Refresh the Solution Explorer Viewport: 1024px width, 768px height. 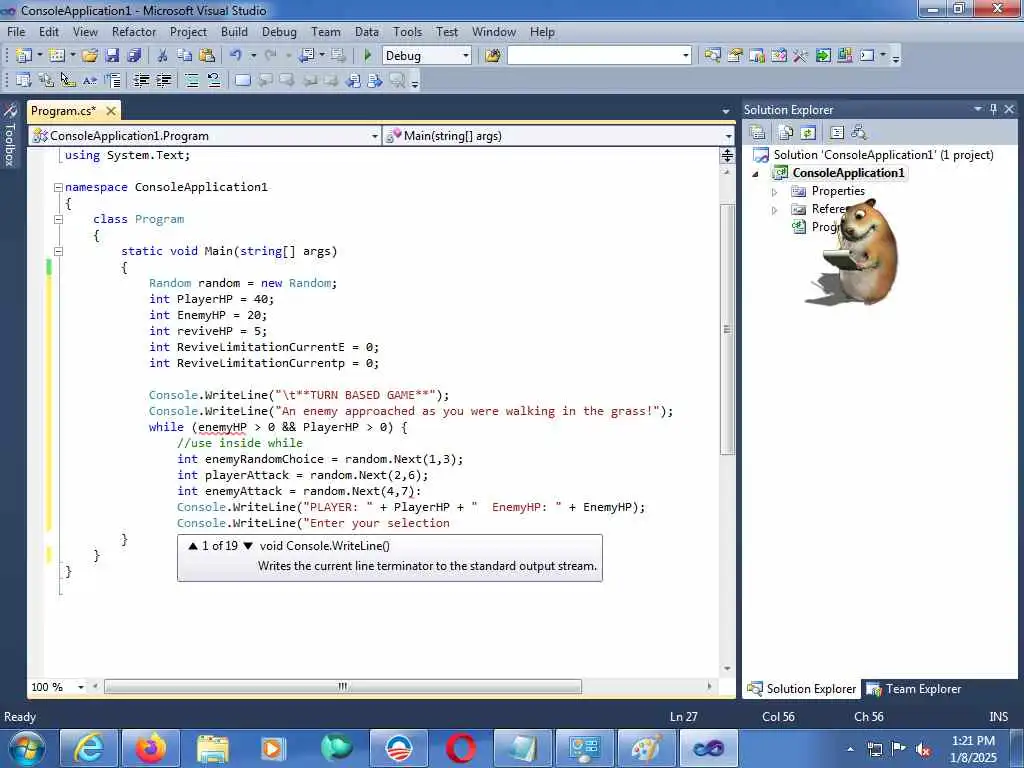808,133
